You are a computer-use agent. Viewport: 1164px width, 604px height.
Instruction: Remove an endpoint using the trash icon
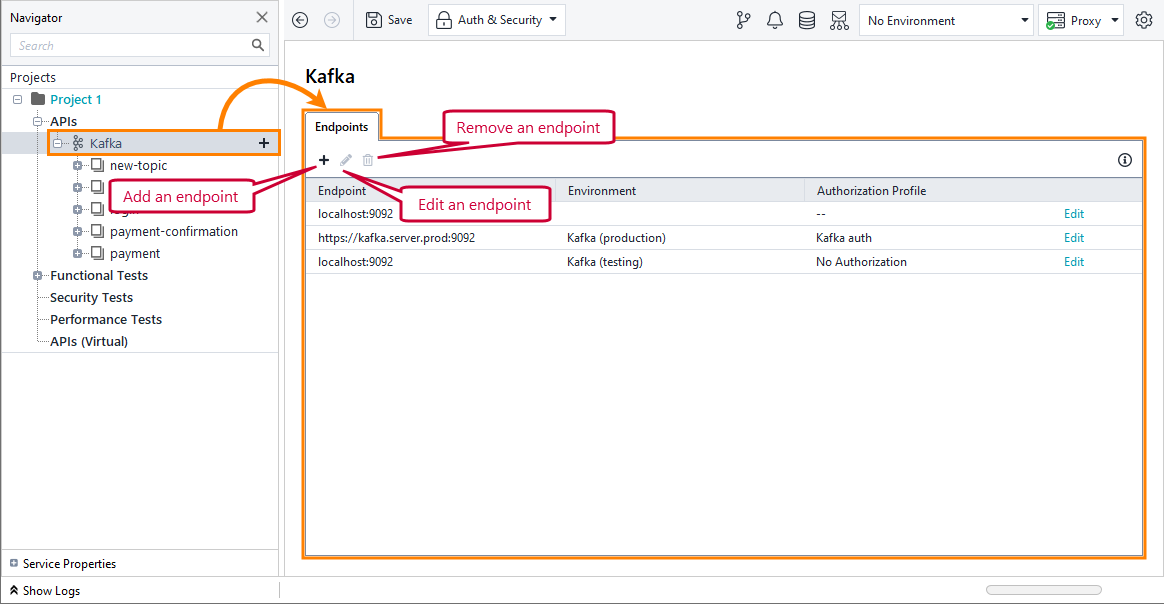coord(367,160)
